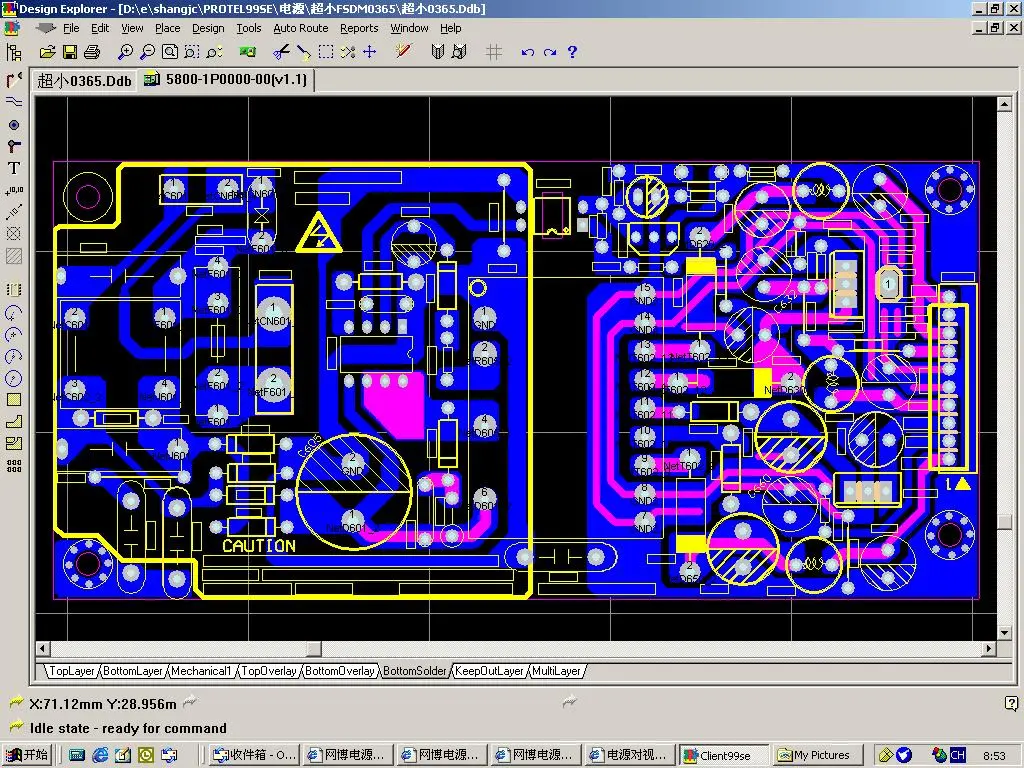
Task: Open the My Pictures taskbar window
Action: click(x=816, y=755)
